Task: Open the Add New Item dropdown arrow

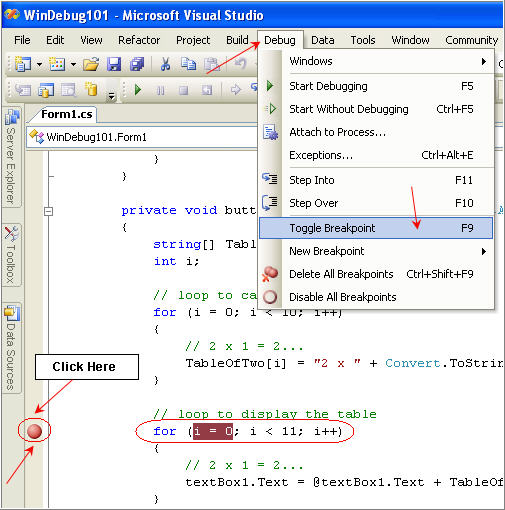Action: coord(73,64)
